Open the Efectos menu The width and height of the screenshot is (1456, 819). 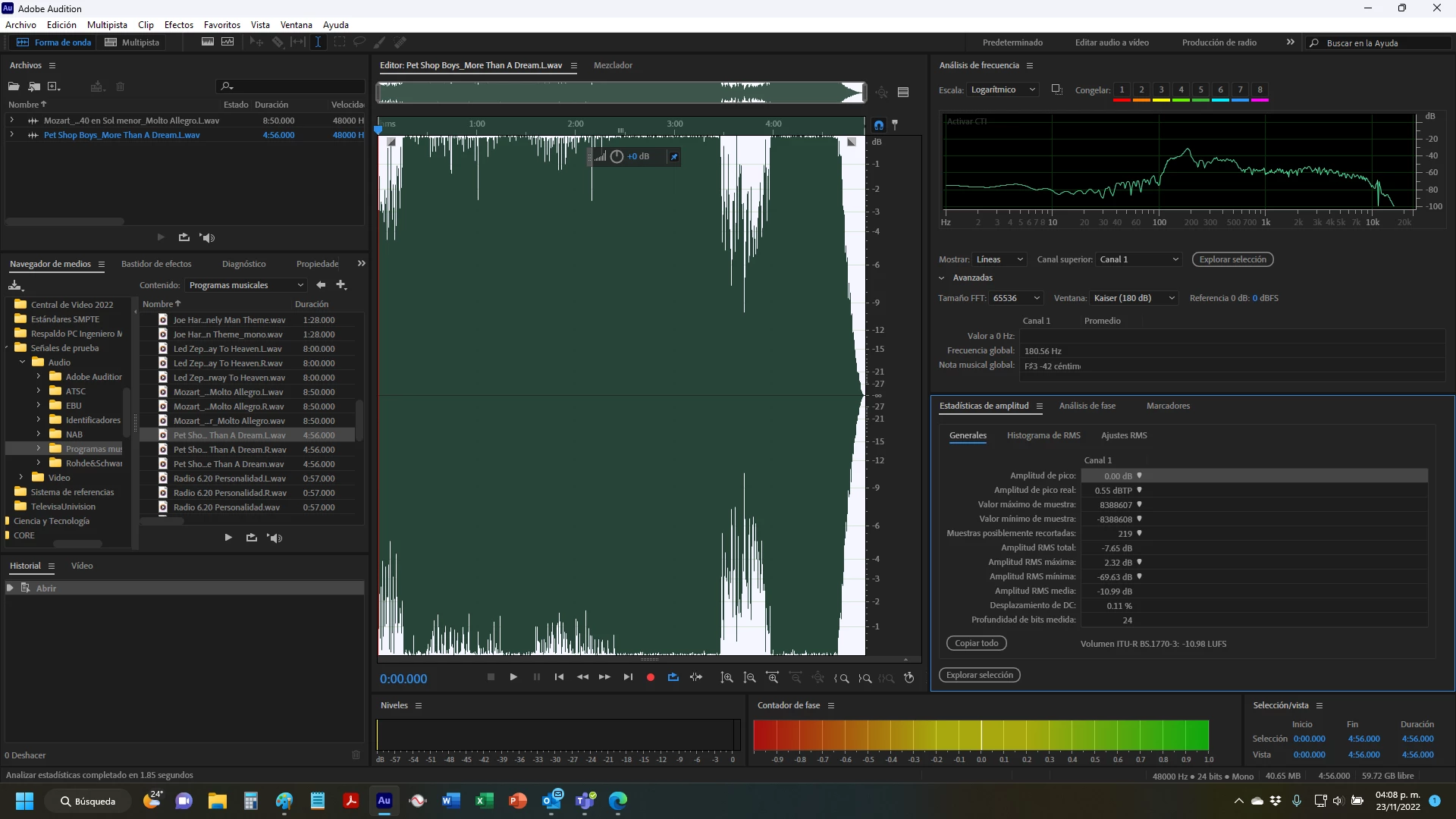179,24
